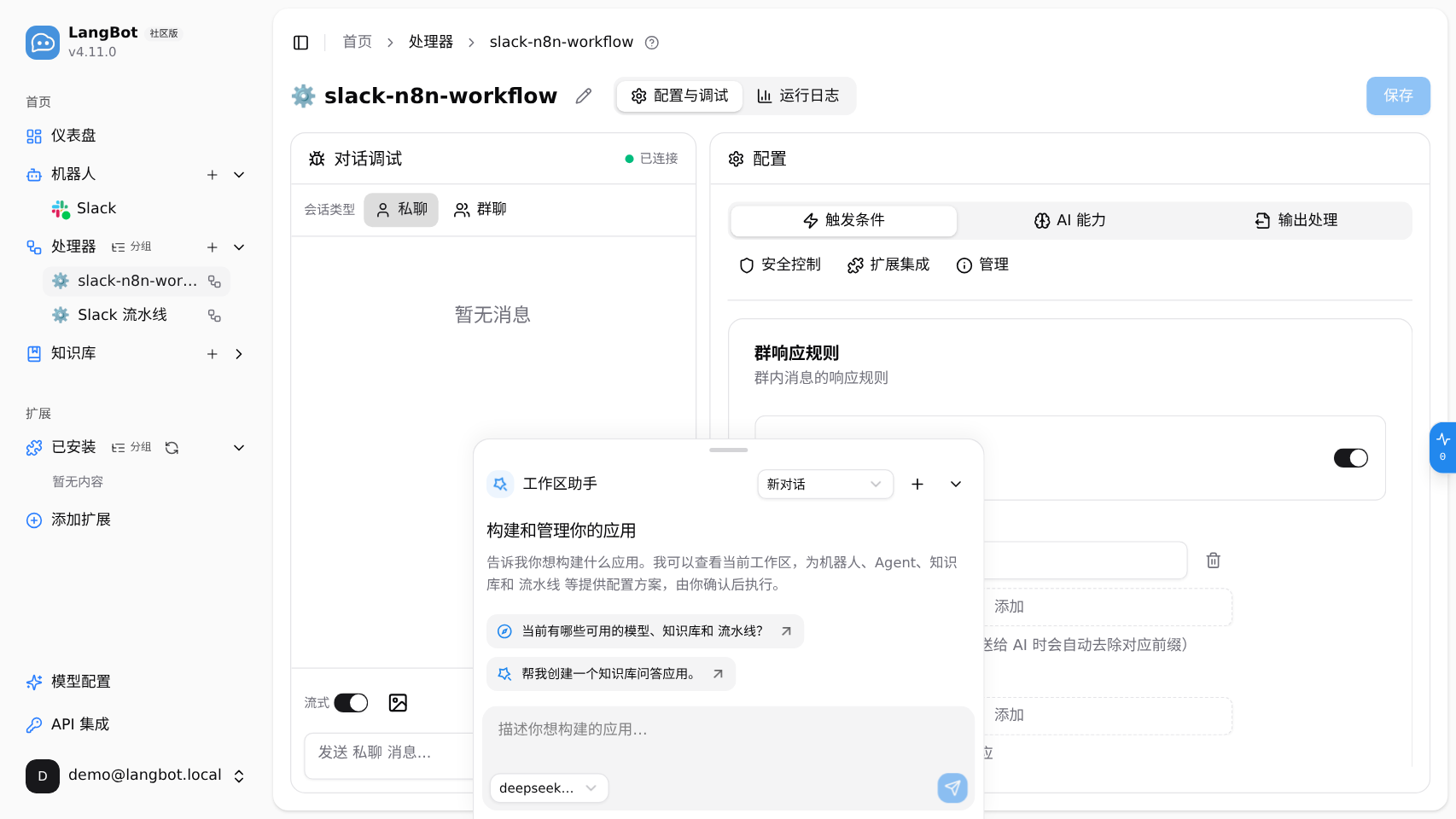Add a new 知识库 with plus icon
The image size is (1456, 819).
point(213,354)
